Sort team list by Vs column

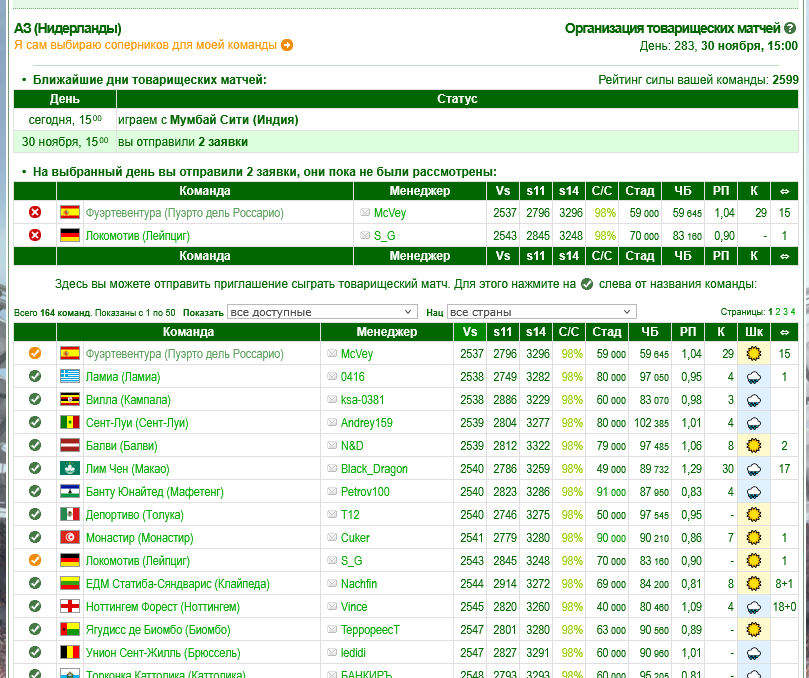click(470, 332)
